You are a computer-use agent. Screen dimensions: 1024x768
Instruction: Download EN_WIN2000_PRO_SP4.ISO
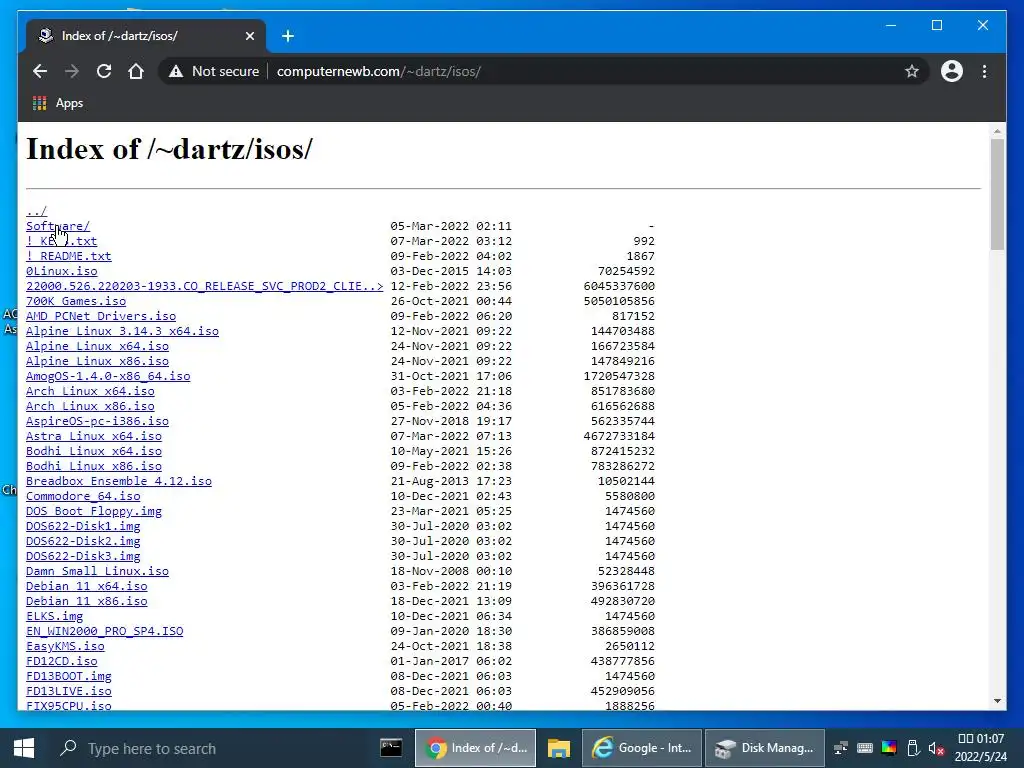[104, 632]
